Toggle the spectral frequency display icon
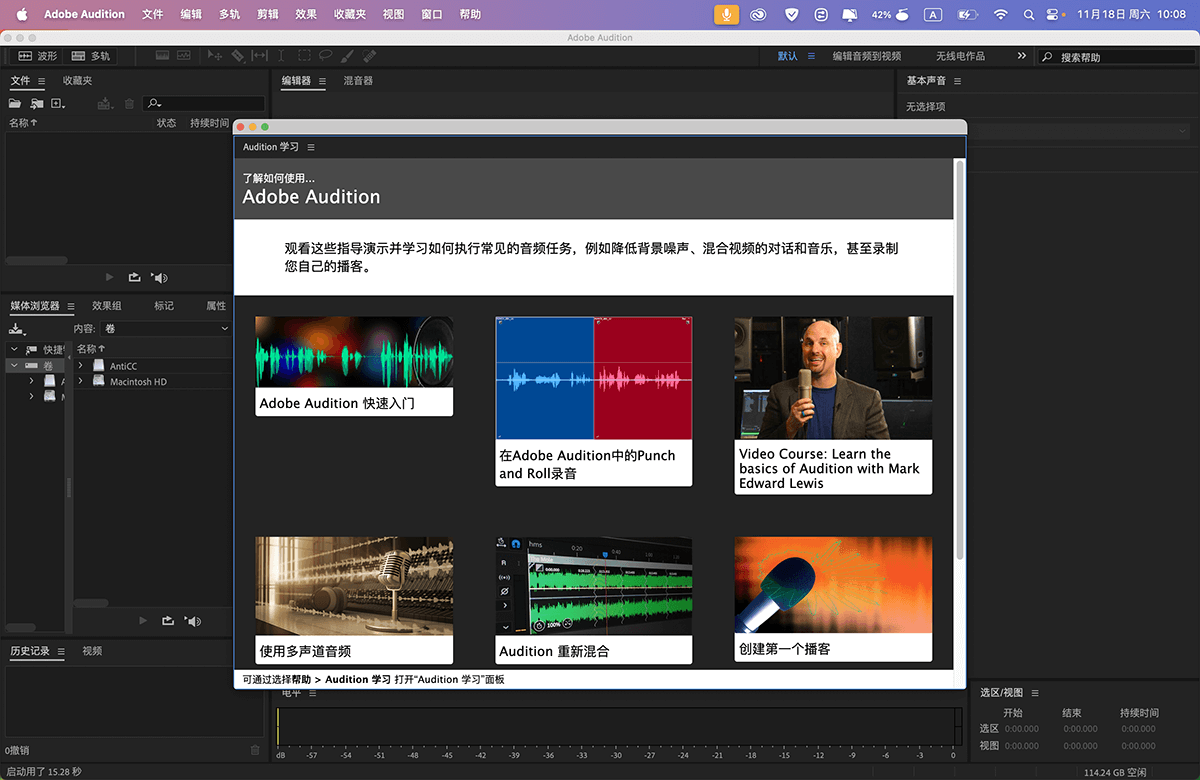 coord(162,56)
